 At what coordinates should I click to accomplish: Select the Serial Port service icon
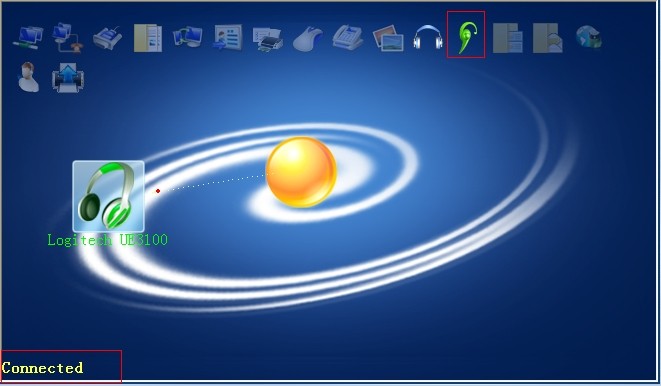pos(107,38)
